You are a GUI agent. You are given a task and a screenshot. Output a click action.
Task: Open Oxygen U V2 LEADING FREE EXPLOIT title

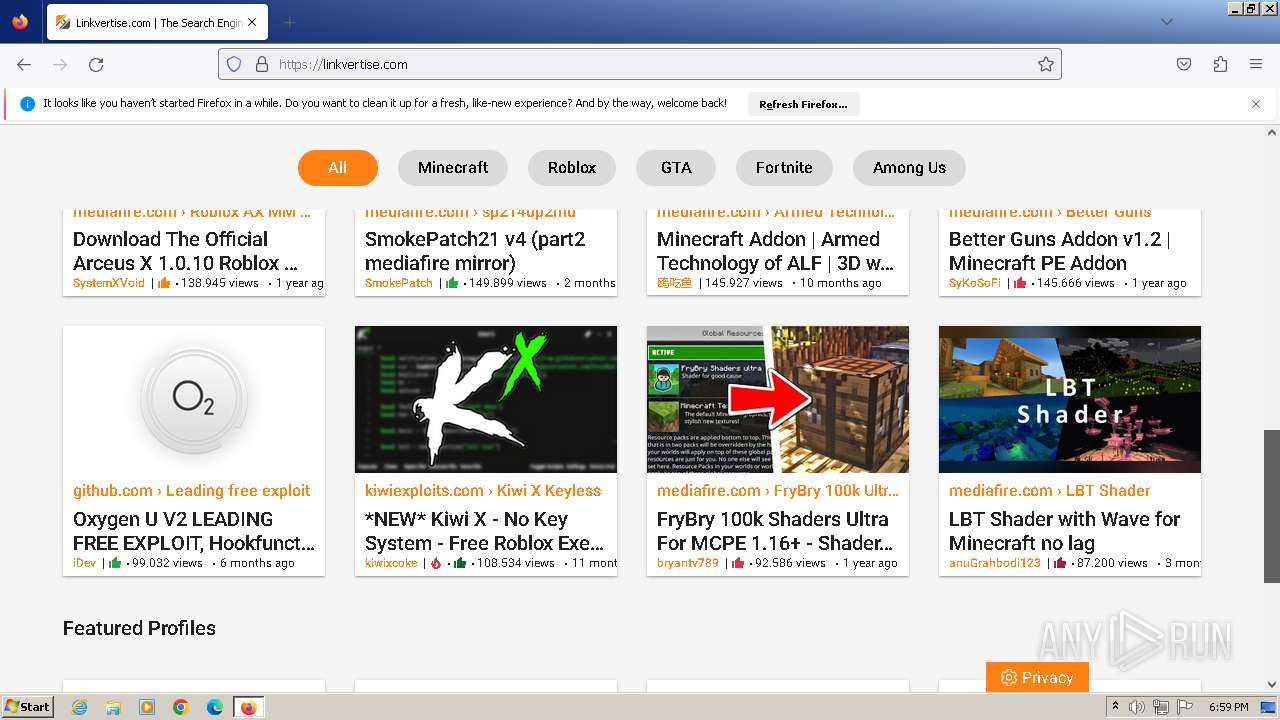(x=194, y=531)
